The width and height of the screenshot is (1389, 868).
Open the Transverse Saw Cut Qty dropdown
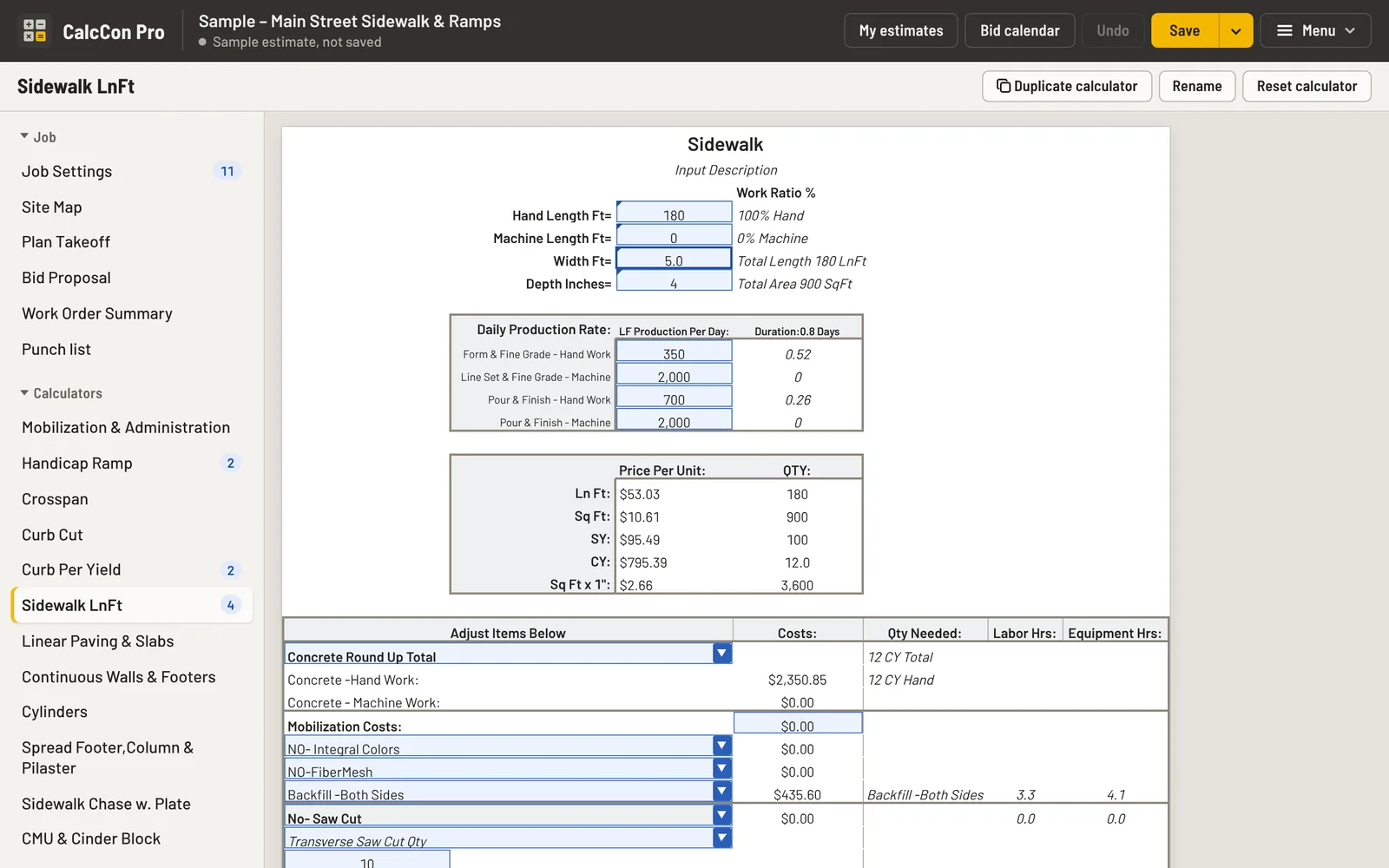pyautogui.click(x=721, y=838)
